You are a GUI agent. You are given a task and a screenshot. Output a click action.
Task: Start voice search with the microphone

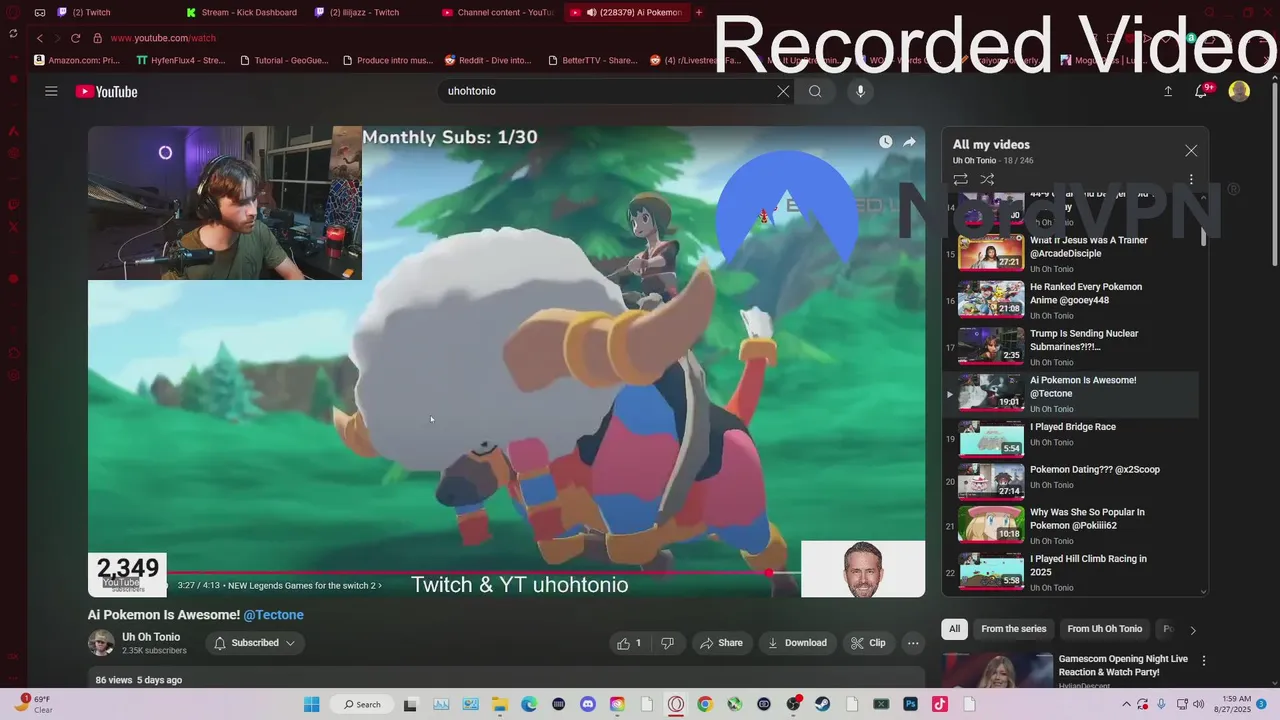click(860, 91)
